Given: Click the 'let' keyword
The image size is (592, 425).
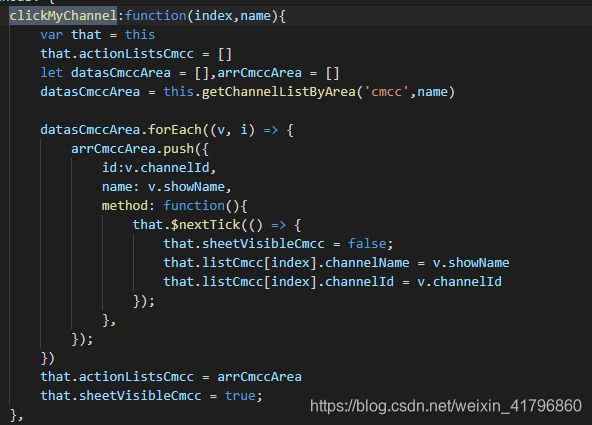Looking at the screenshot, I should [x=51, y=72].
